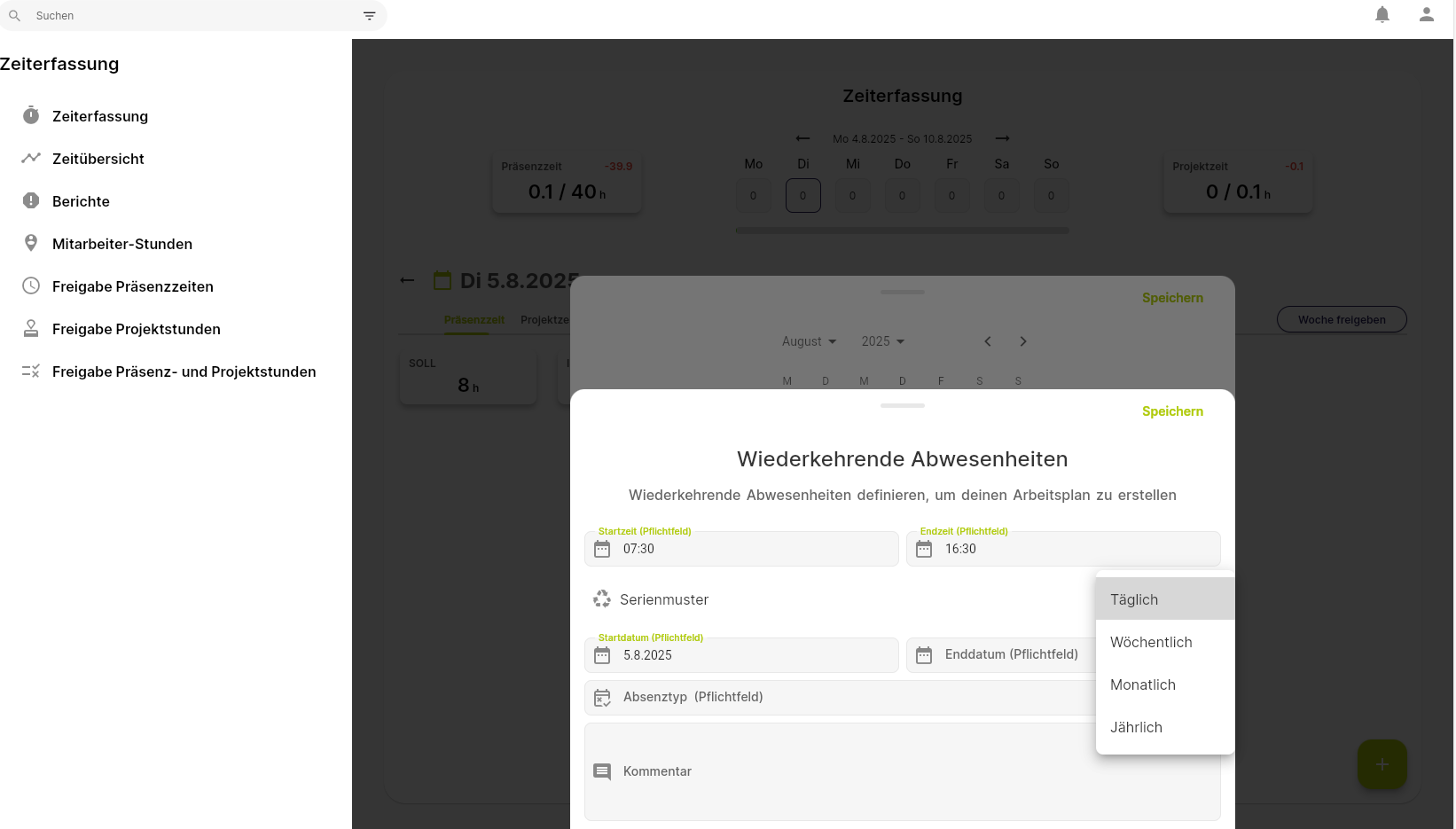Click into the Kommentar text area
This screenshot has width=1456, height=829.
coord(902,771)
